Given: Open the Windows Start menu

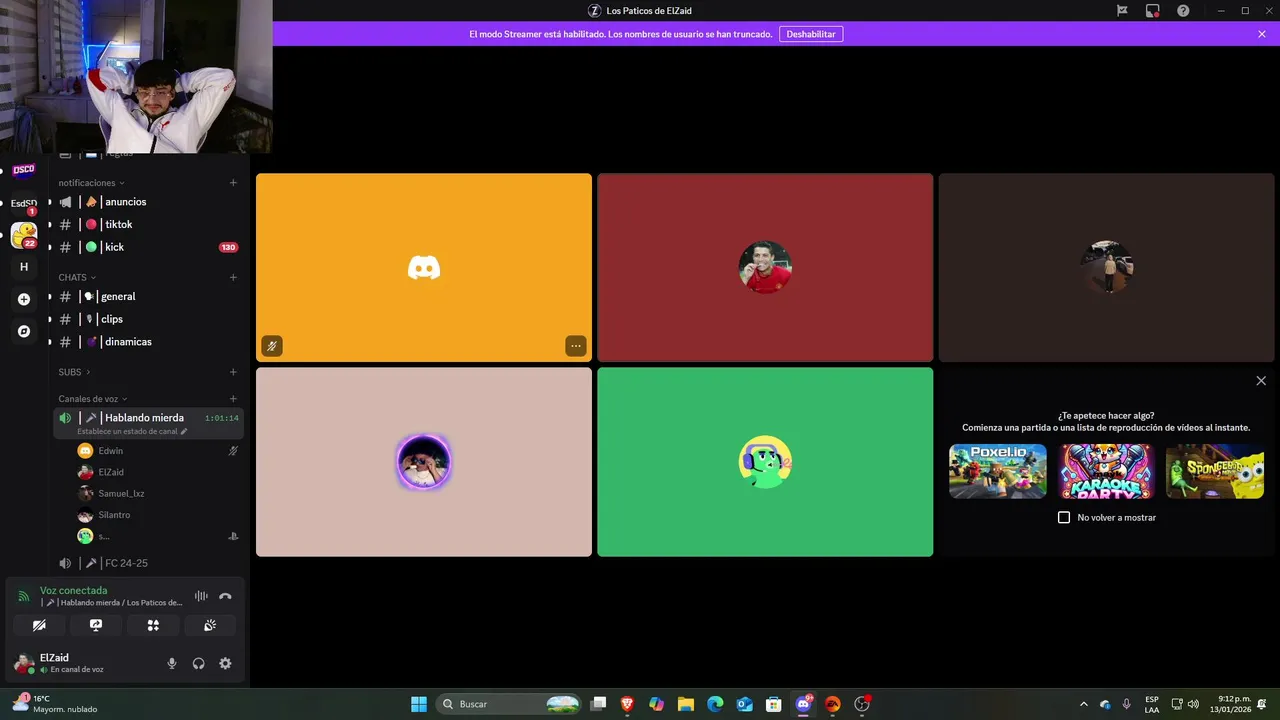Looking at the screenshot, I should (x=419, y=704).
